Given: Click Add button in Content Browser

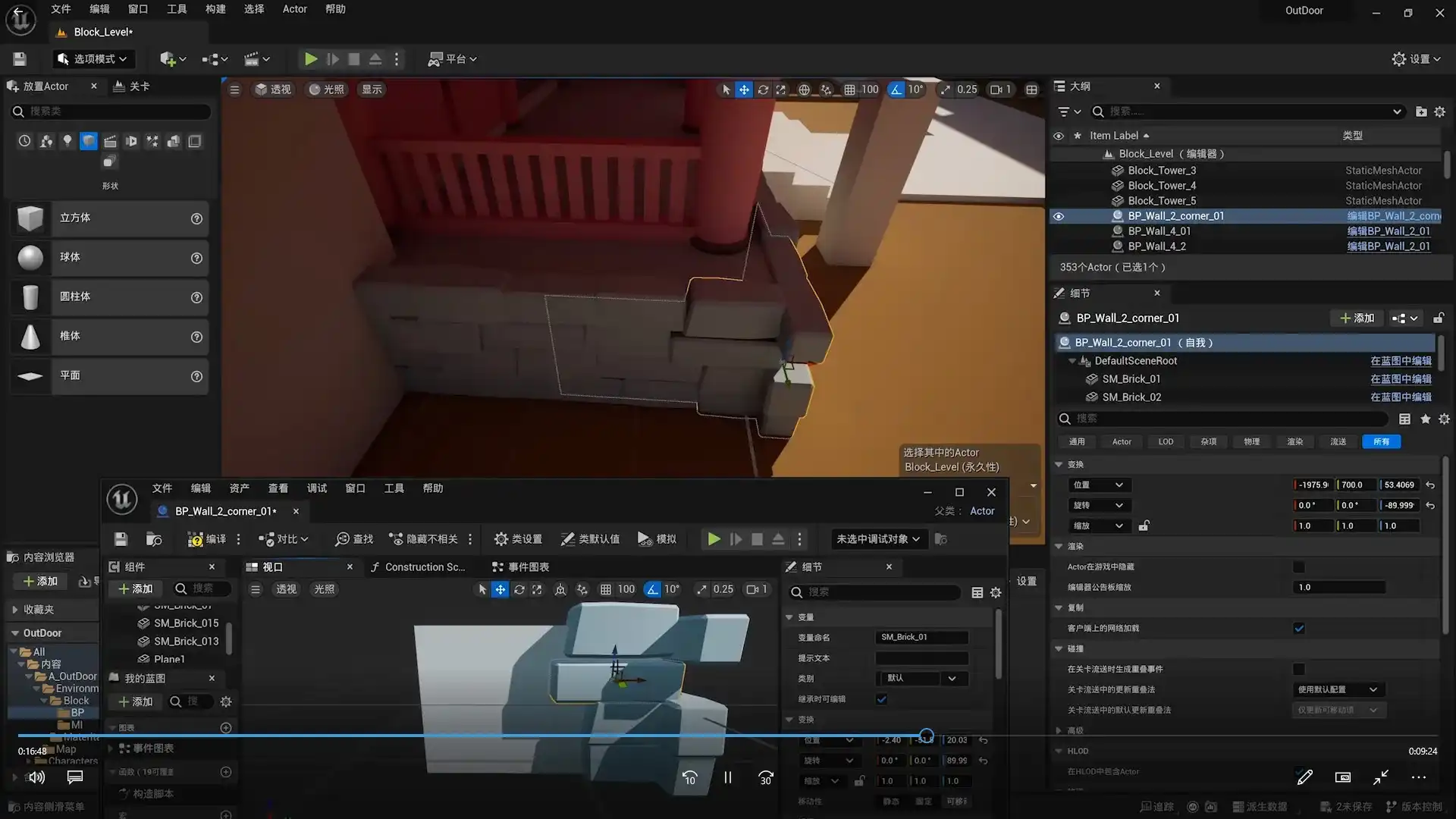Looking at the screenshot, I should [x=41, y=582].
